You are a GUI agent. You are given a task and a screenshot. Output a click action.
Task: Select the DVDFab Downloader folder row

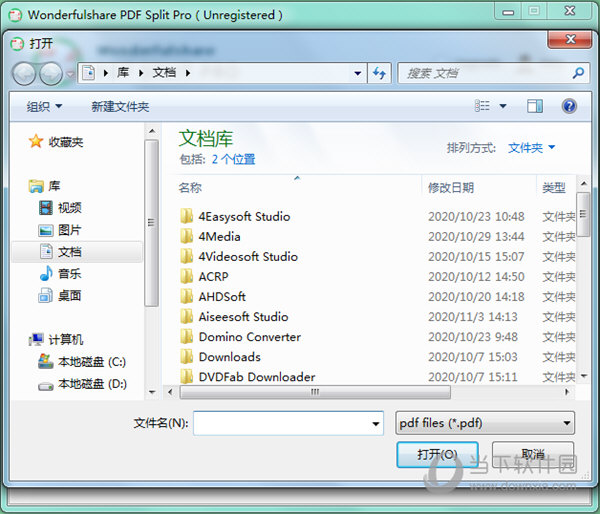click(x=377, y=377)
